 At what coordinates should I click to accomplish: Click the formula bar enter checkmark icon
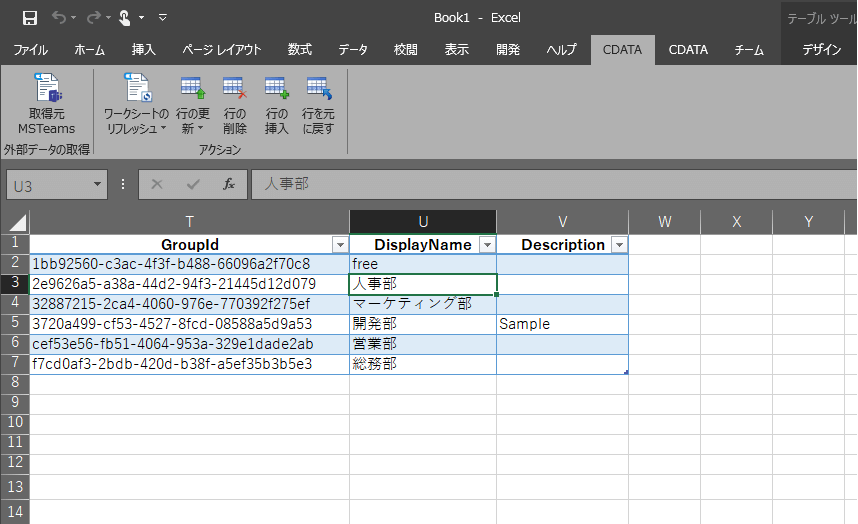(x=193, y=184)
